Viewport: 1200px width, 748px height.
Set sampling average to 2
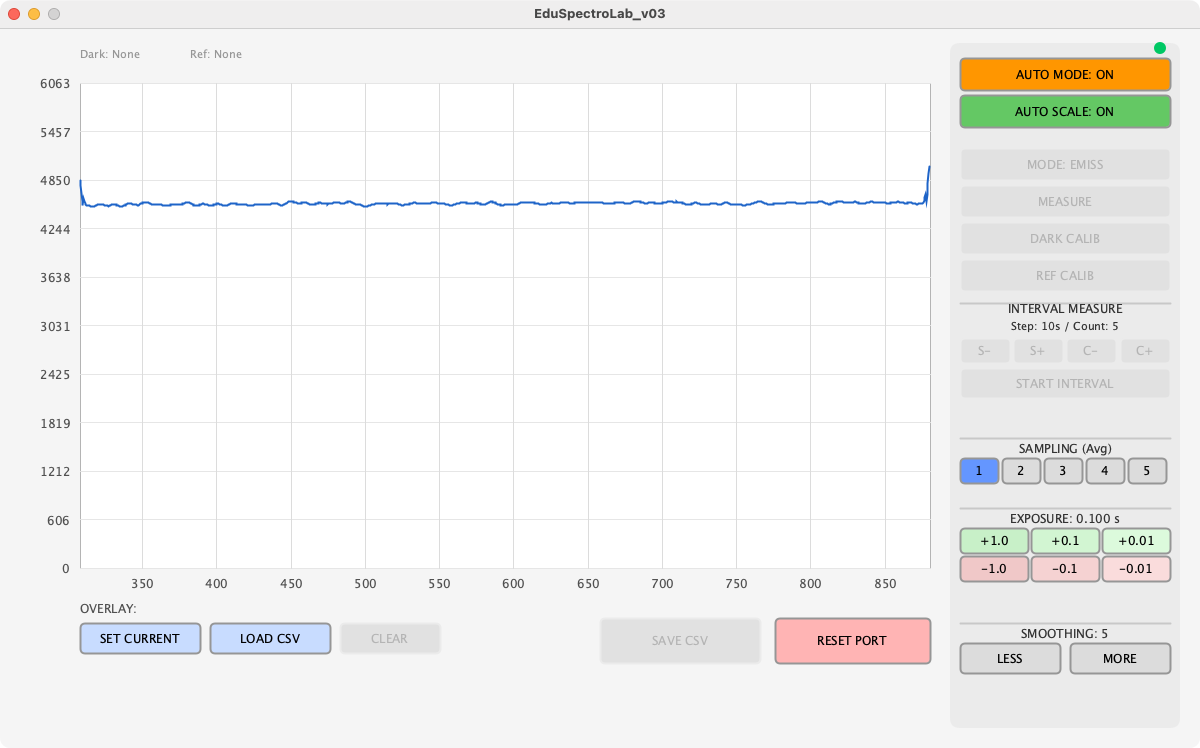(1021, 471)
